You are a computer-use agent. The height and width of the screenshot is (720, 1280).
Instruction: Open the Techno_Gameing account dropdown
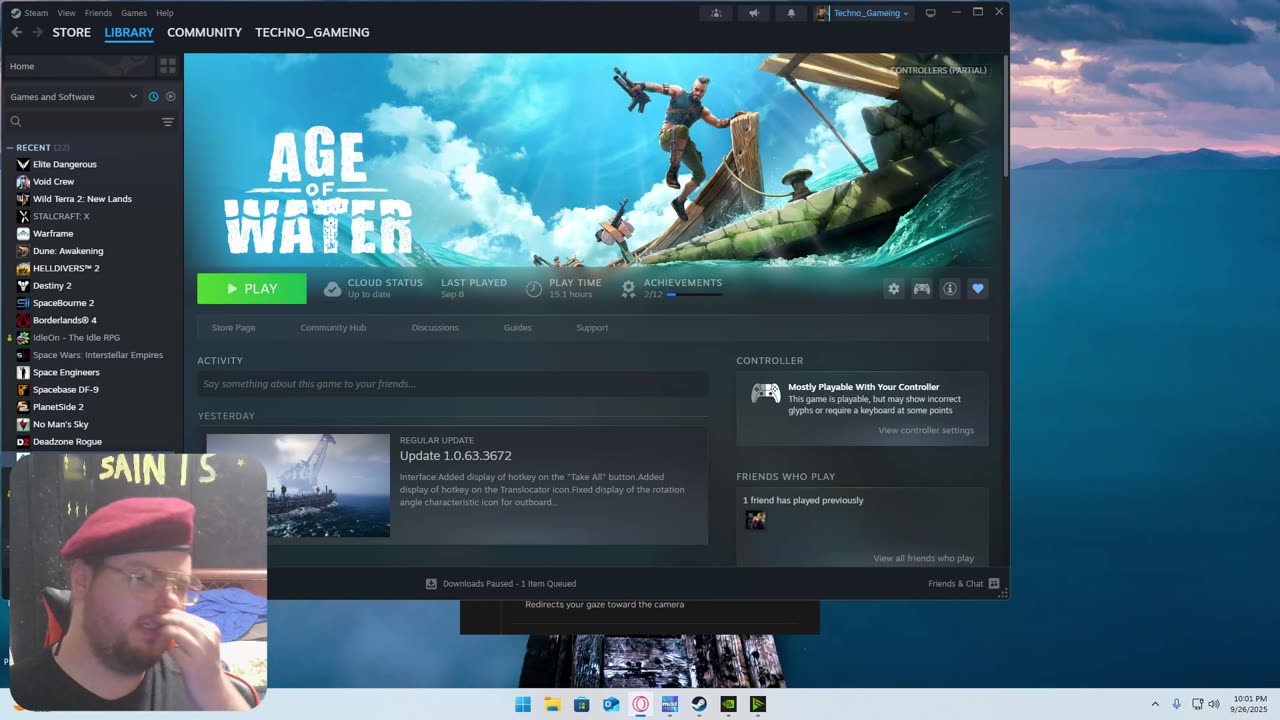coord(863,13)
